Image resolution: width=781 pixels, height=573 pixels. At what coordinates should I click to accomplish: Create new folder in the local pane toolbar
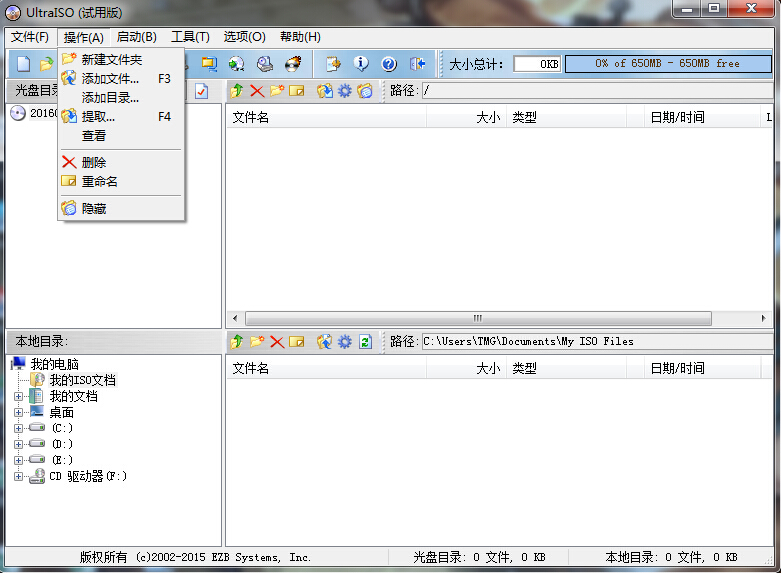click(x=257, y=342)
